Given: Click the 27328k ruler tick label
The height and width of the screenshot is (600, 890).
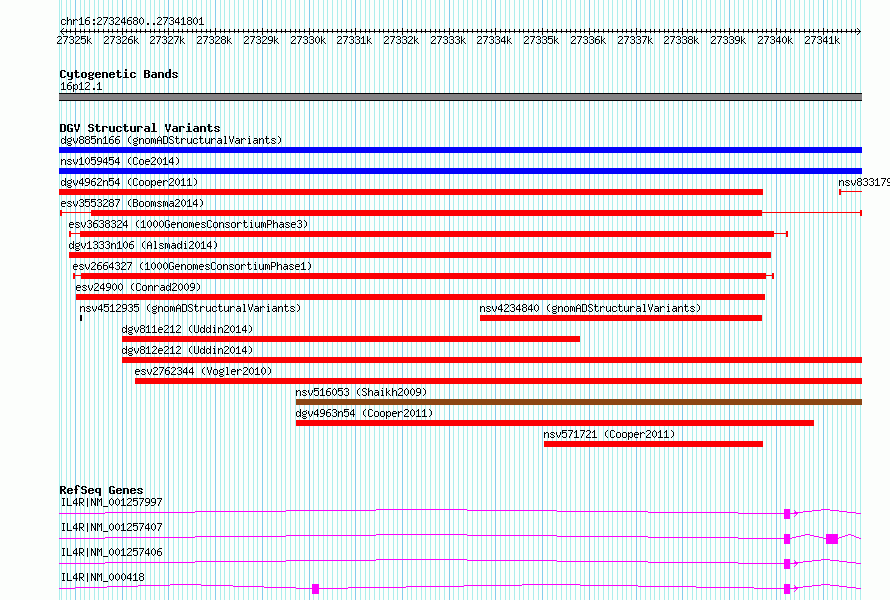Looking at the screenshot, I should (214, 40).
